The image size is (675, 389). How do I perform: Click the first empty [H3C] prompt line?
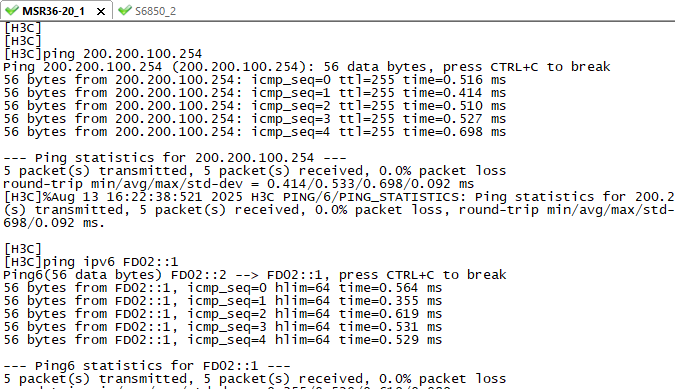23,28
